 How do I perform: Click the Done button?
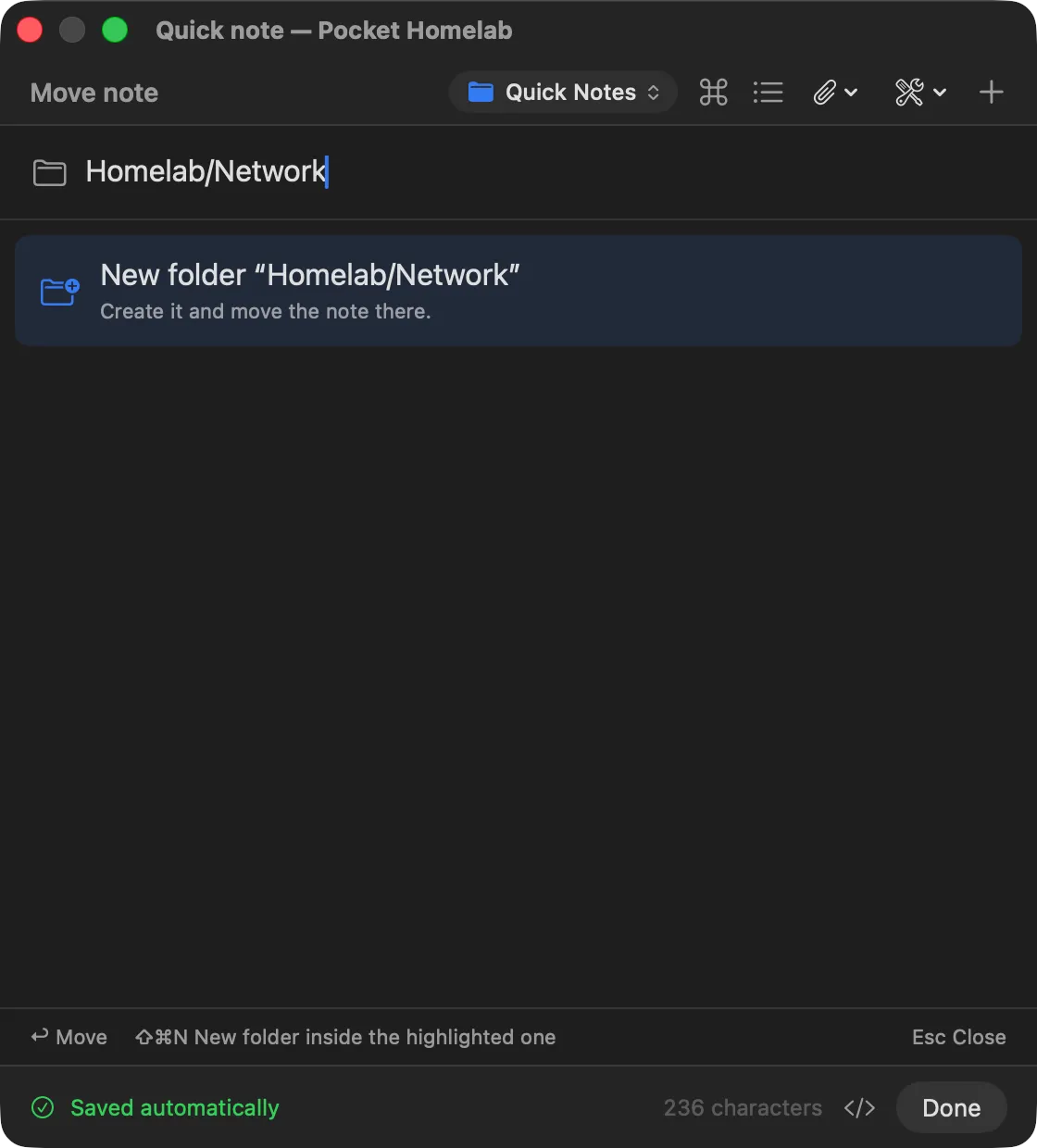point(951,1107)
